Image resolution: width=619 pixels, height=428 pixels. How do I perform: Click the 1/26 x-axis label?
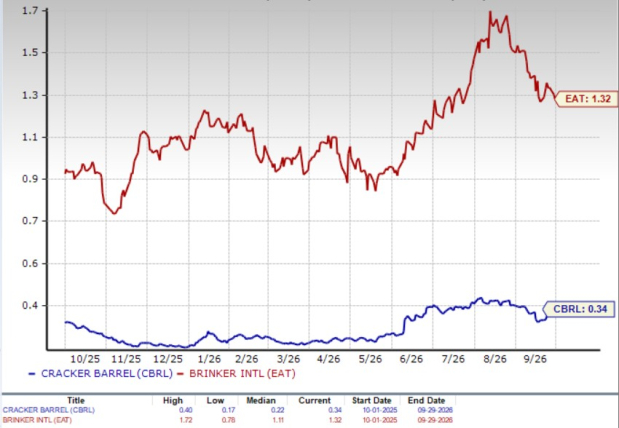[209, 359]
